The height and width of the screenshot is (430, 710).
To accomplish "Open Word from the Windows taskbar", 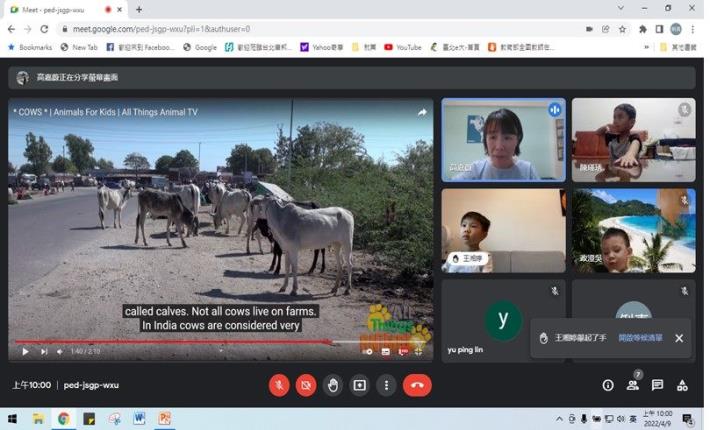I will (x=139, y=418).
